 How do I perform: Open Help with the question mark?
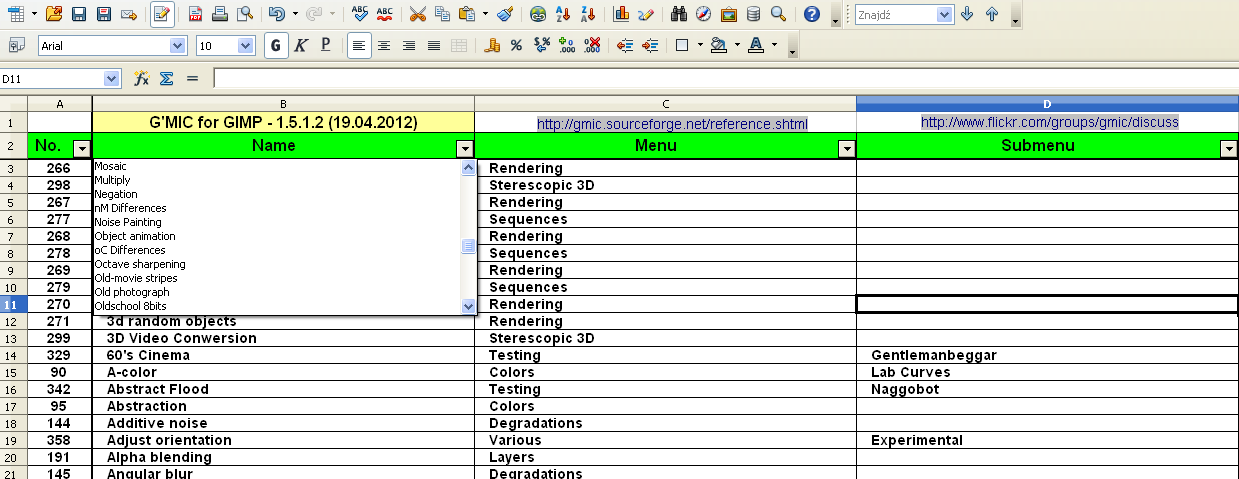click(811, 14)
